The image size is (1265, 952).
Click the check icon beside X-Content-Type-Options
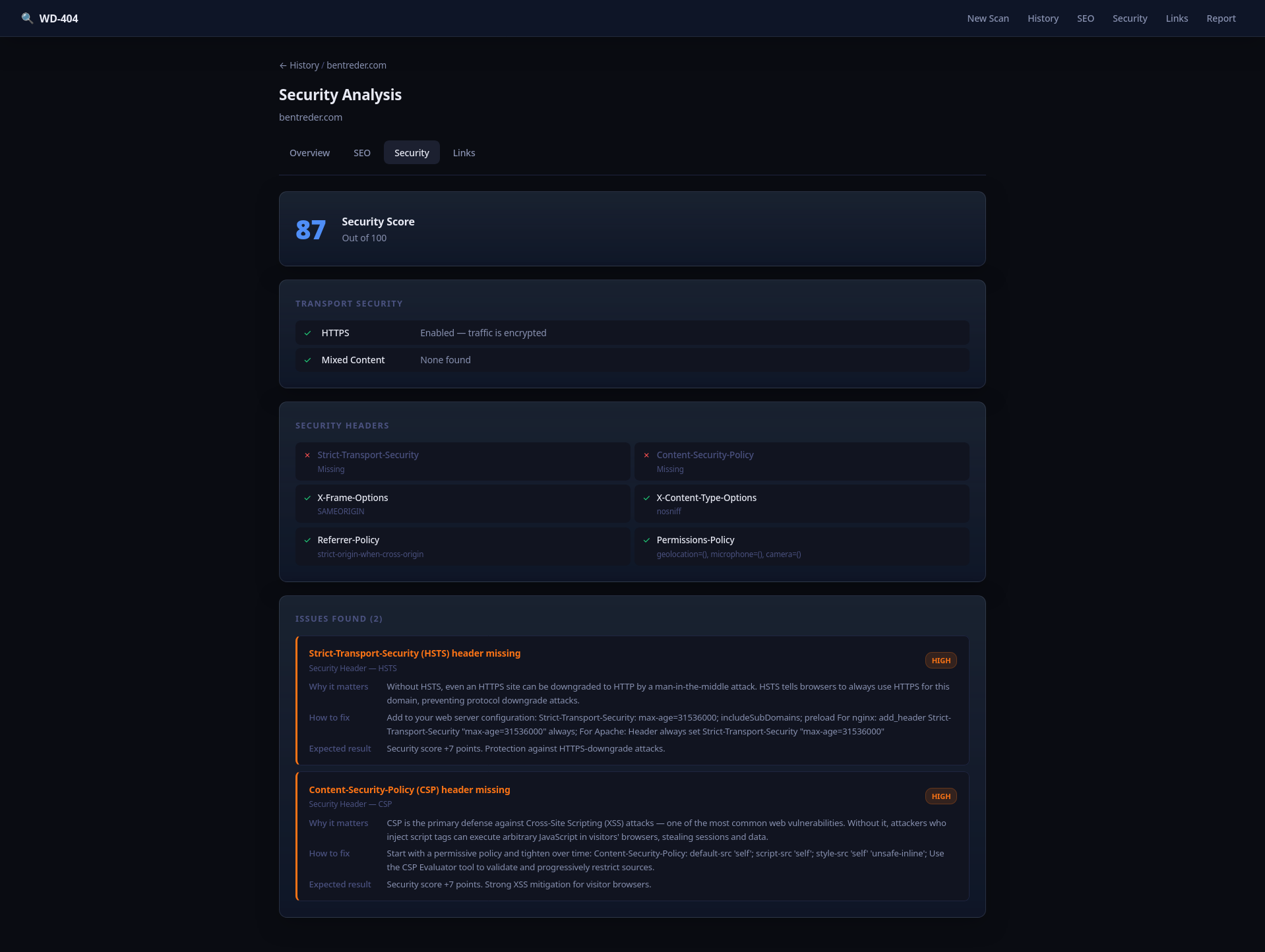pos(646,498)
